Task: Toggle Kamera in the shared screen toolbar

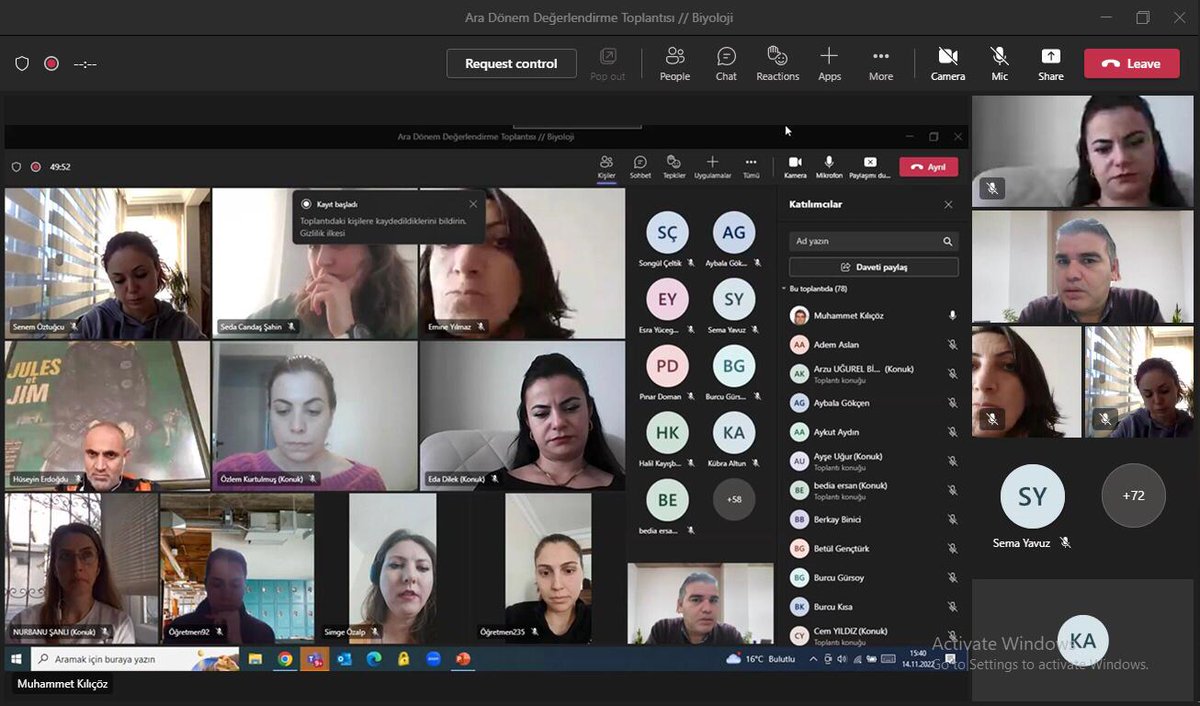Action: click(x=795, y=166)
